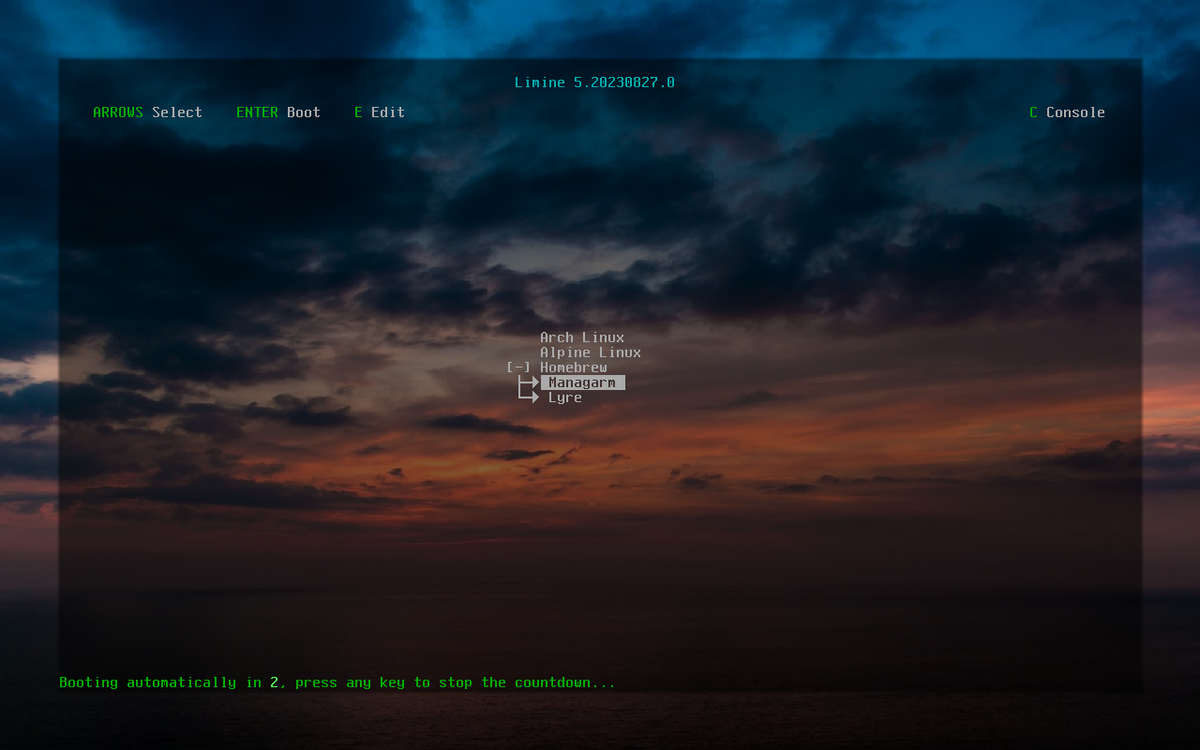Click the tree branch arrow pointing at Managarm
Image resolution: width=1200 pixels, height=750 pixels.
[528, 382]
